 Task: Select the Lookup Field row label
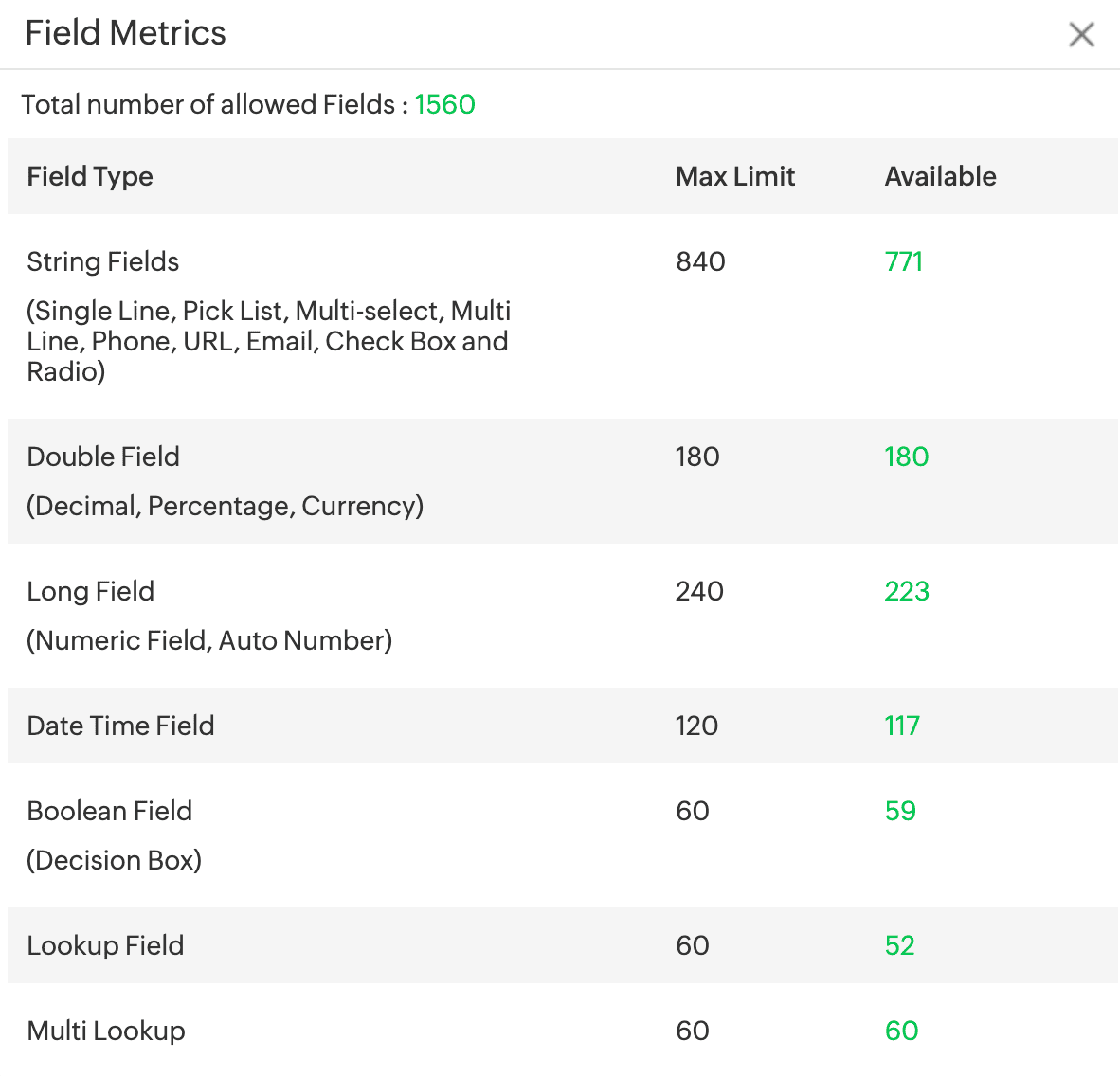105,945
